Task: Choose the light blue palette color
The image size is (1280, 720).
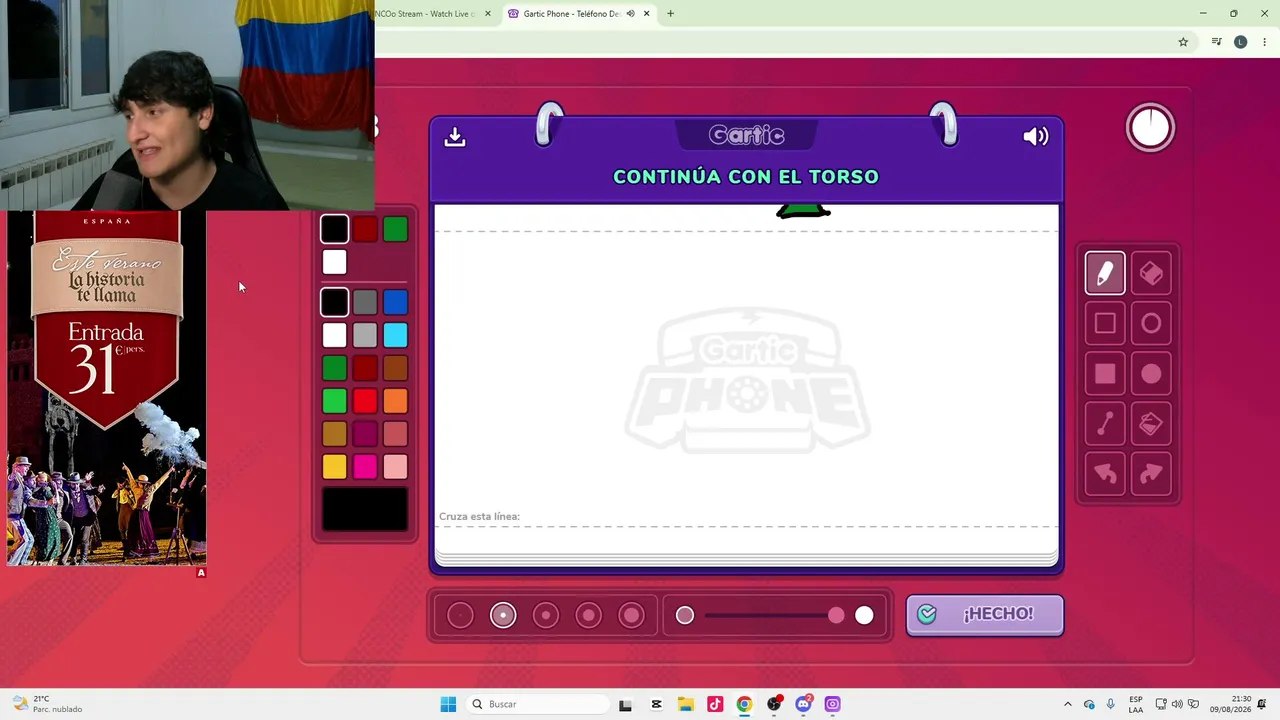Action: coord(395,335)
